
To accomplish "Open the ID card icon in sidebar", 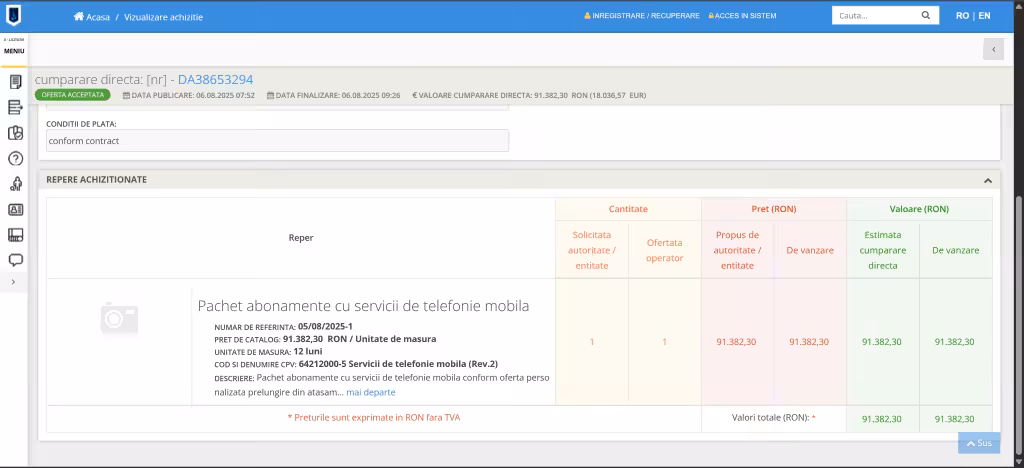I will pos(15,210).
